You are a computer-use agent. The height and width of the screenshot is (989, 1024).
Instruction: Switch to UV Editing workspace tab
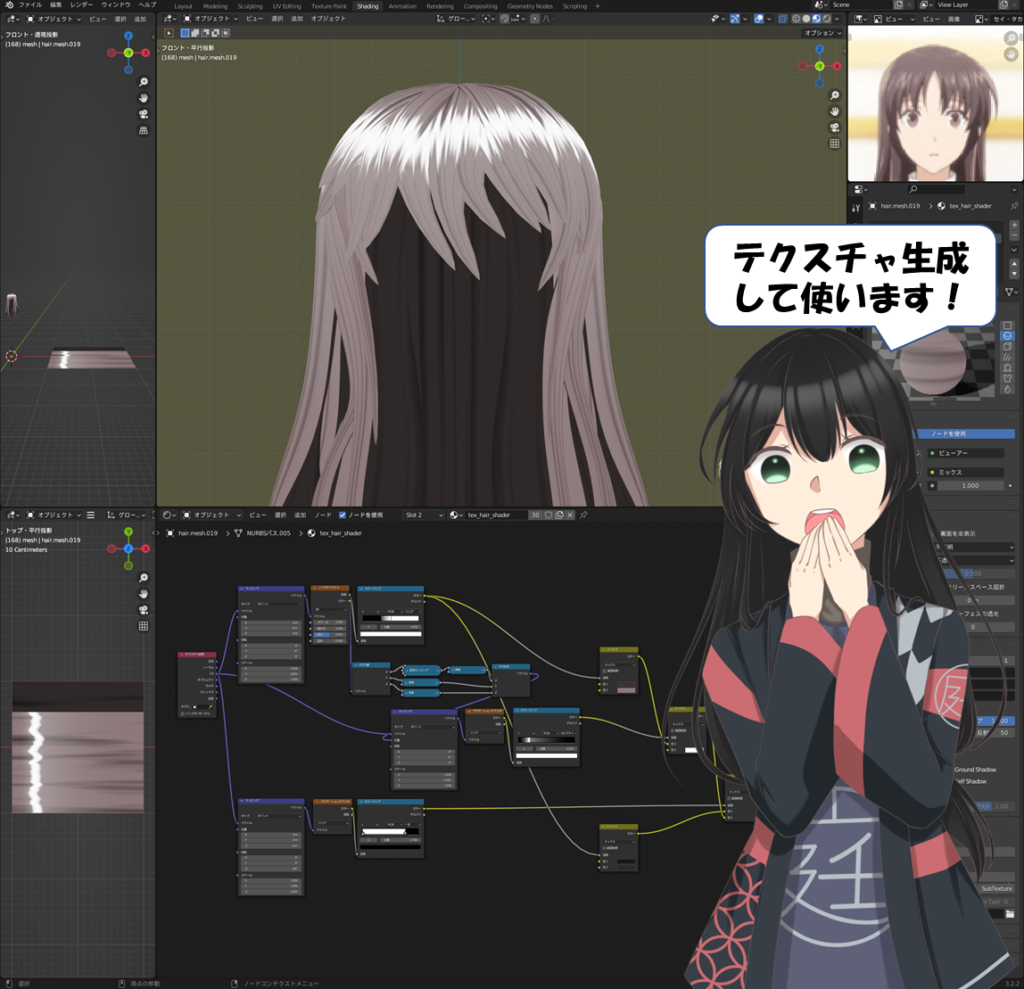tap(287, 6)
